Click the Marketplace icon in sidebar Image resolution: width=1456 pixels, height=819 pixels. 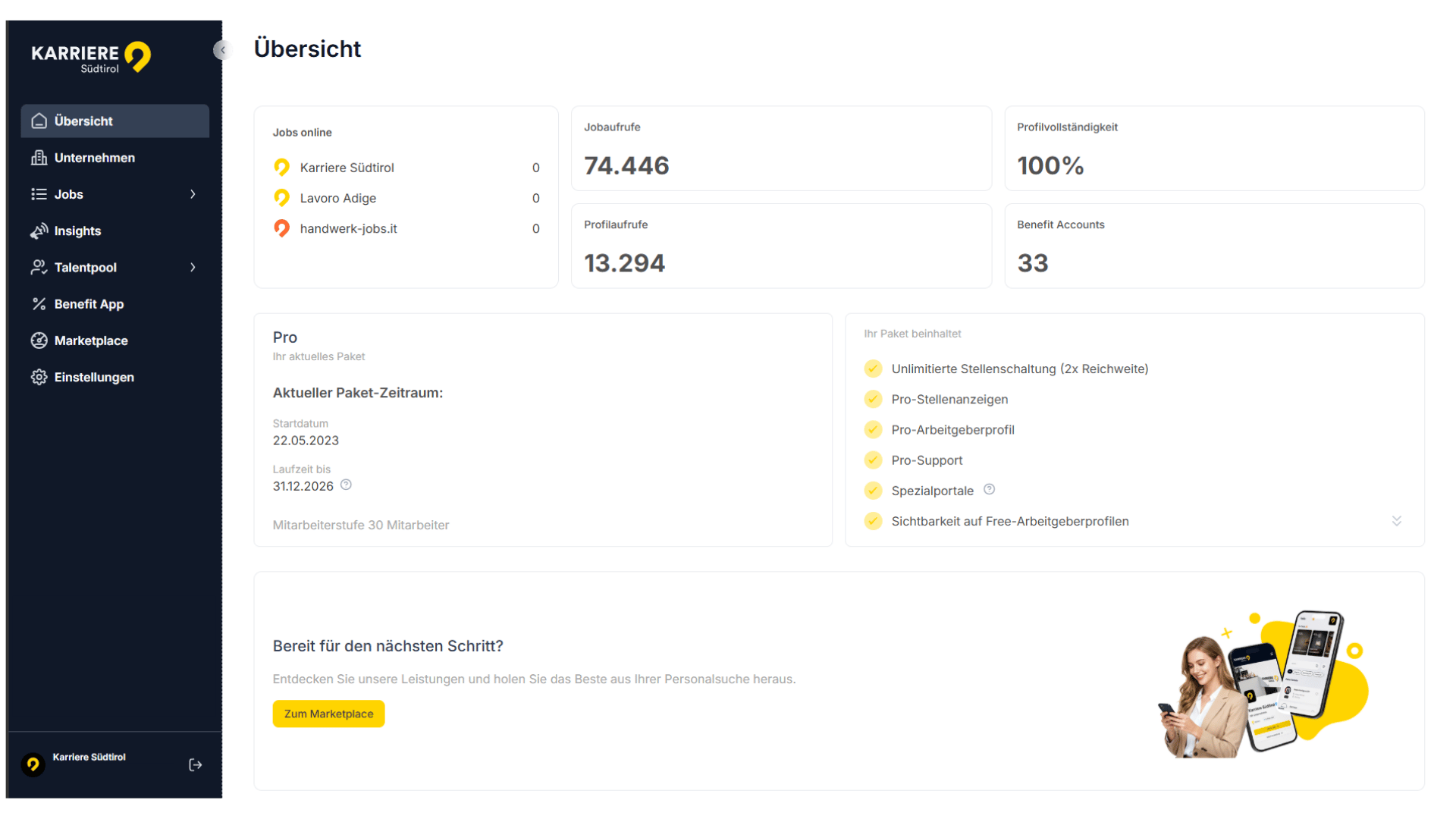pos(39,340)
